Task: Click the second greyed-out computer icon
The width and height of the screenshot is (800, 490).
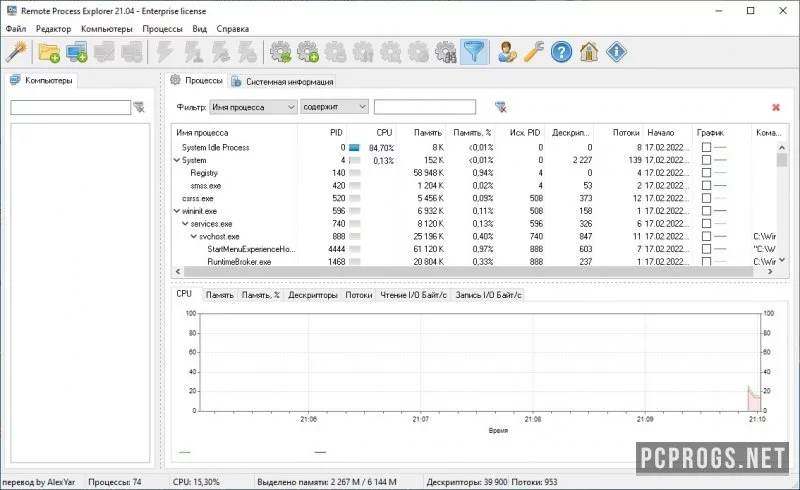Action: (132, 52)
